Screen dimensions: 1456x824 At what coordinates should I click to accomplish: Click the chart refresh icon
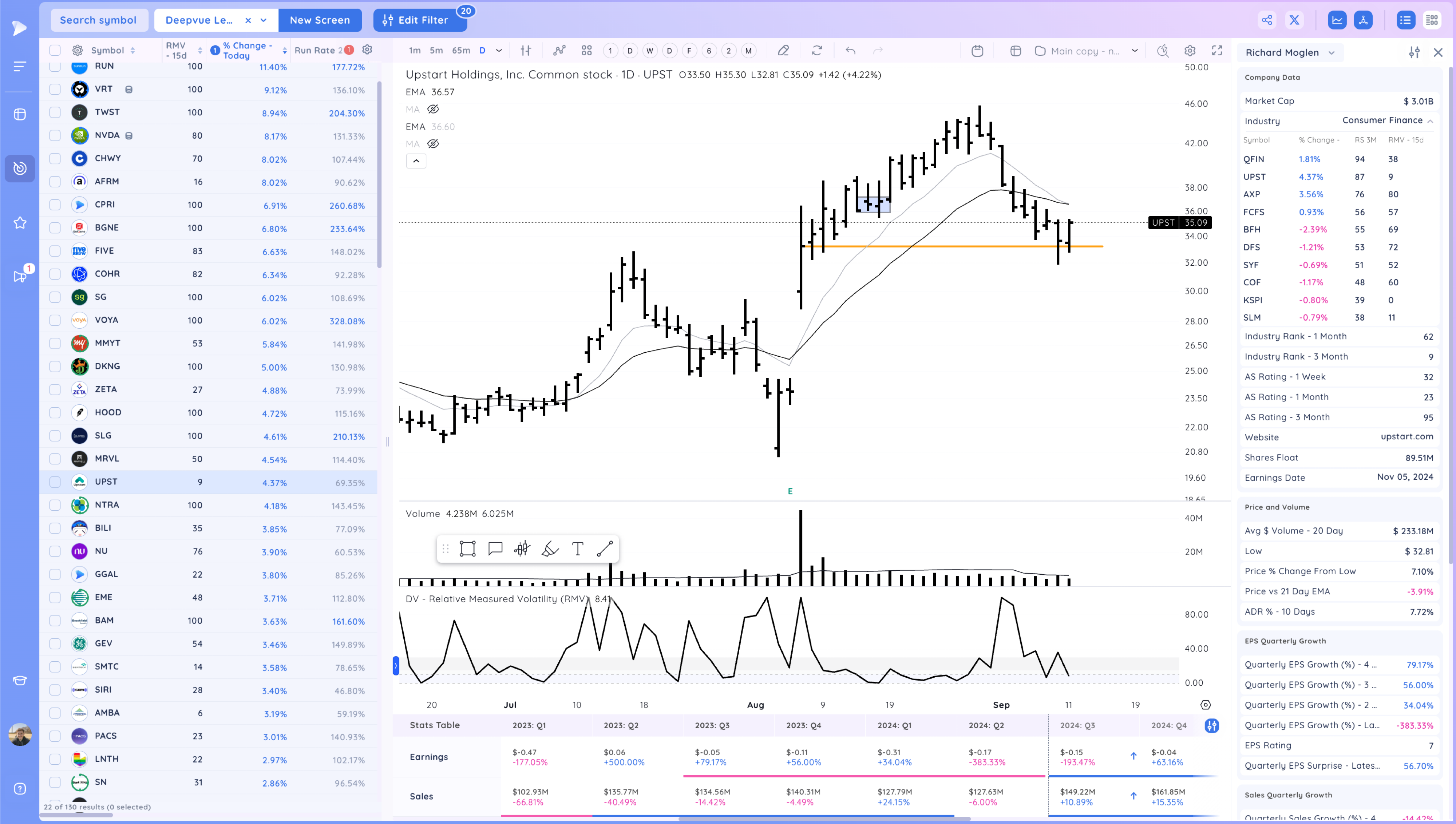pos(816,51)
